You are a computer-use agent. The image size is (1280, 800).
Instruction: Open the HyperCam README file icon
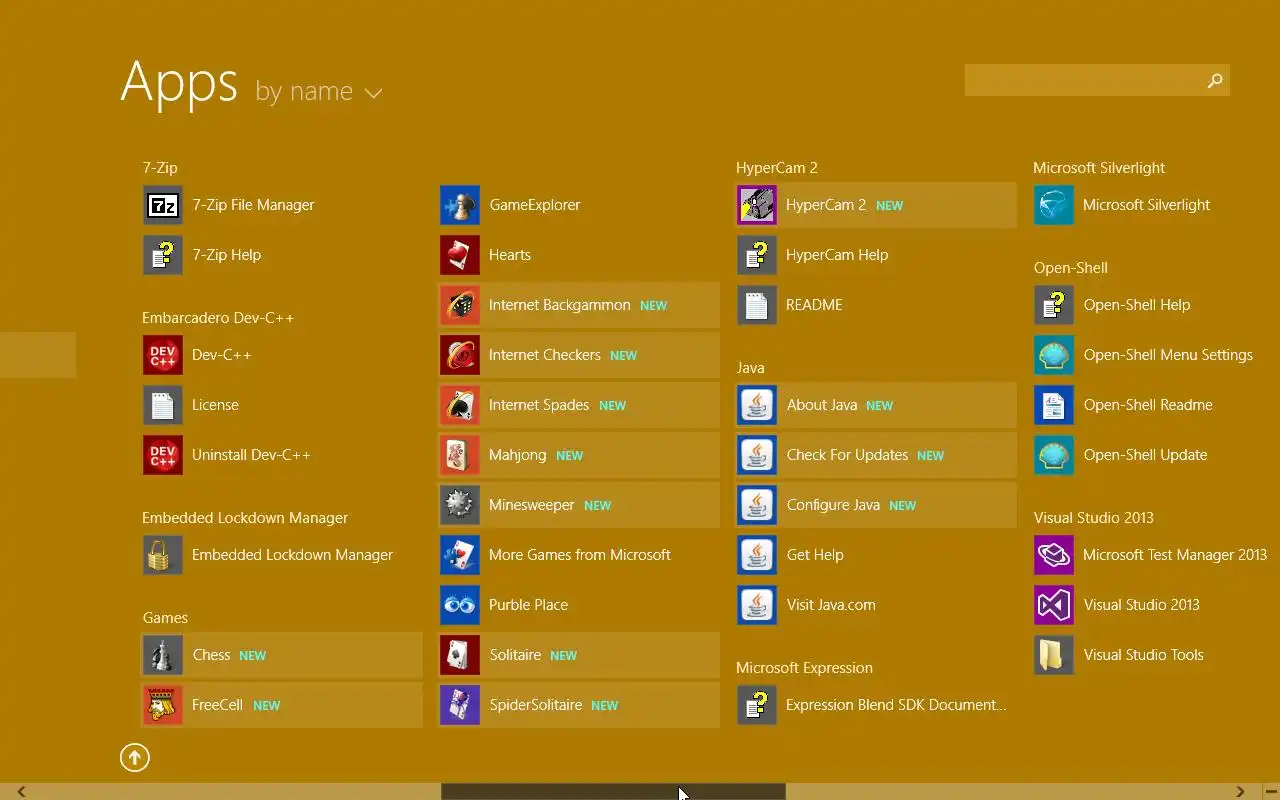coord(757,305)
